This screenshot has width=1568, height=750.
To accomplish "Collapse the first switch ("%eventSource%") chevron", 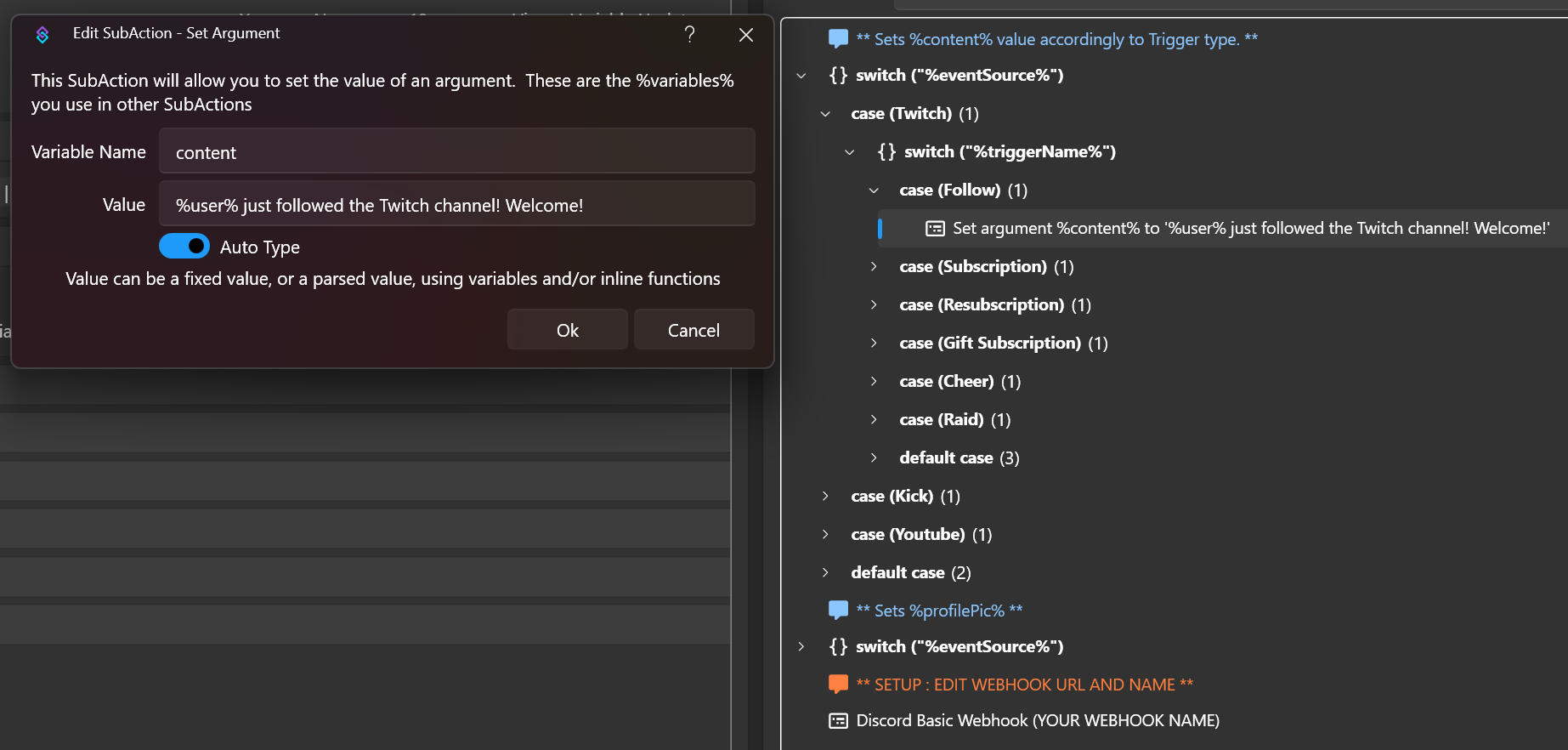I will pos(801,76).
